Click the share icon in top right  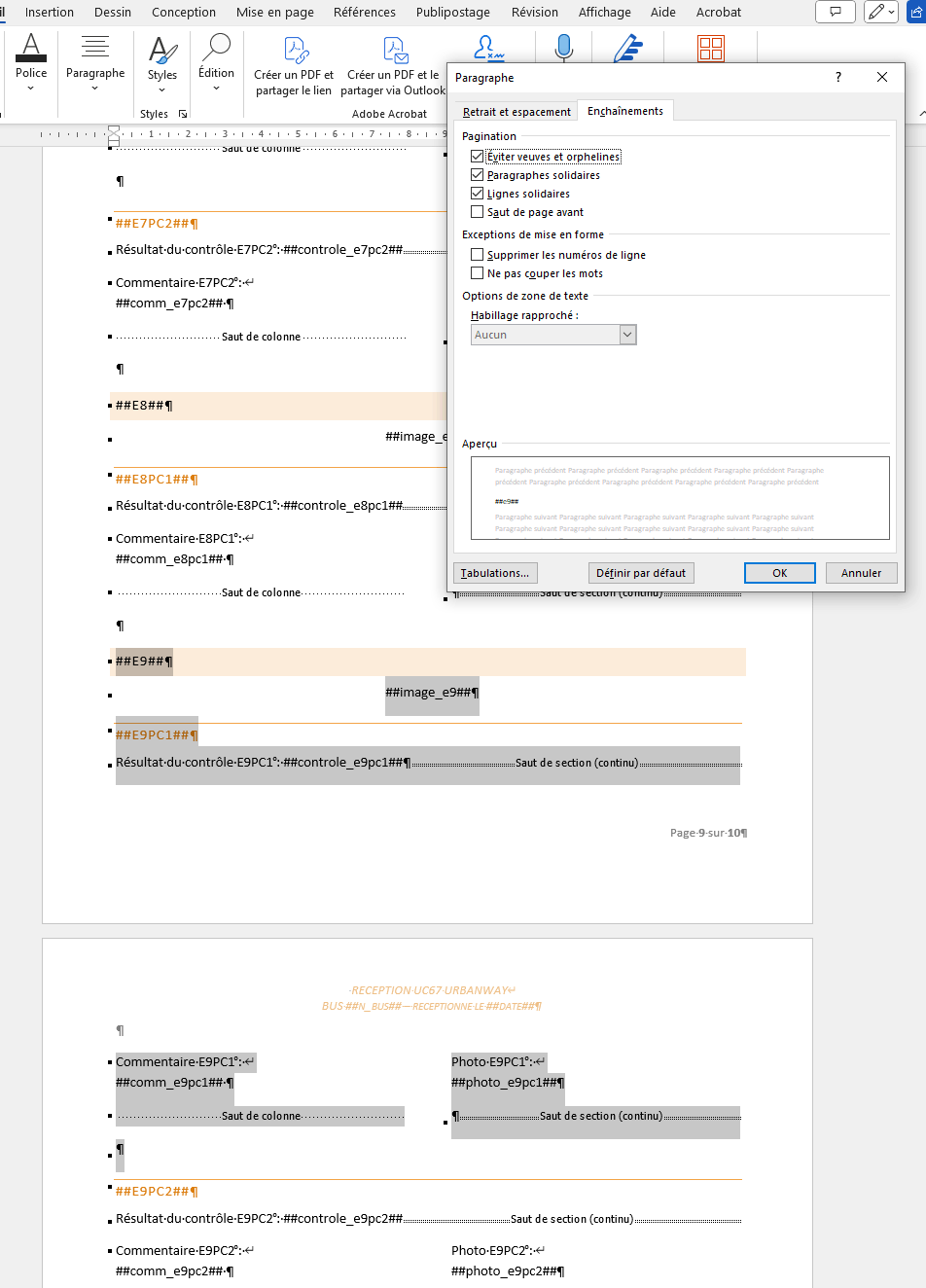[915, 12]
